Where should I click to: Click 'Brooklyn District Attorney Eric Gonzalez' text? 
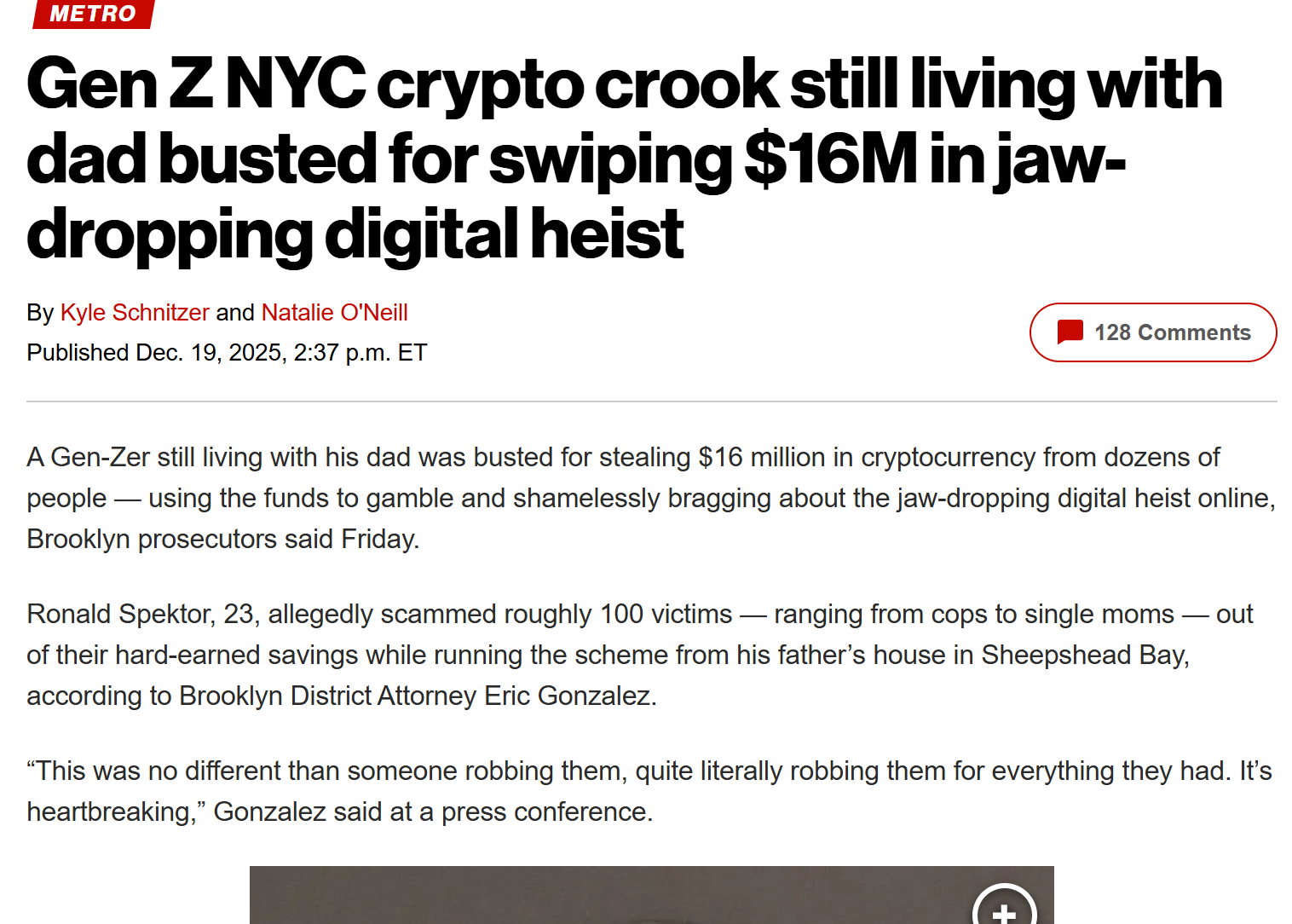[x=418, y=695]
